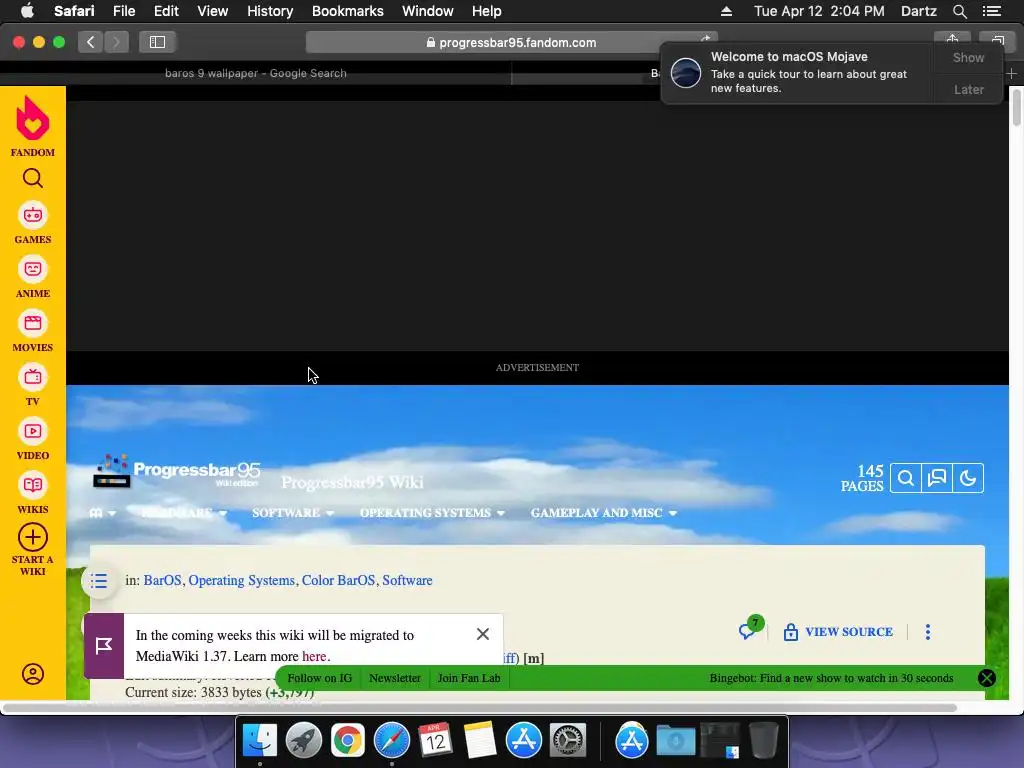
Task: Open Fandom sidebar search magnifier
Action: (x=33, y=178)
